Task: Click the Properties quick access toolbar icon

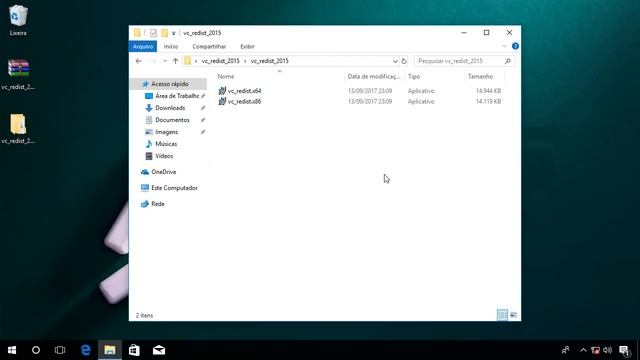Action: [x=153, y=33]
